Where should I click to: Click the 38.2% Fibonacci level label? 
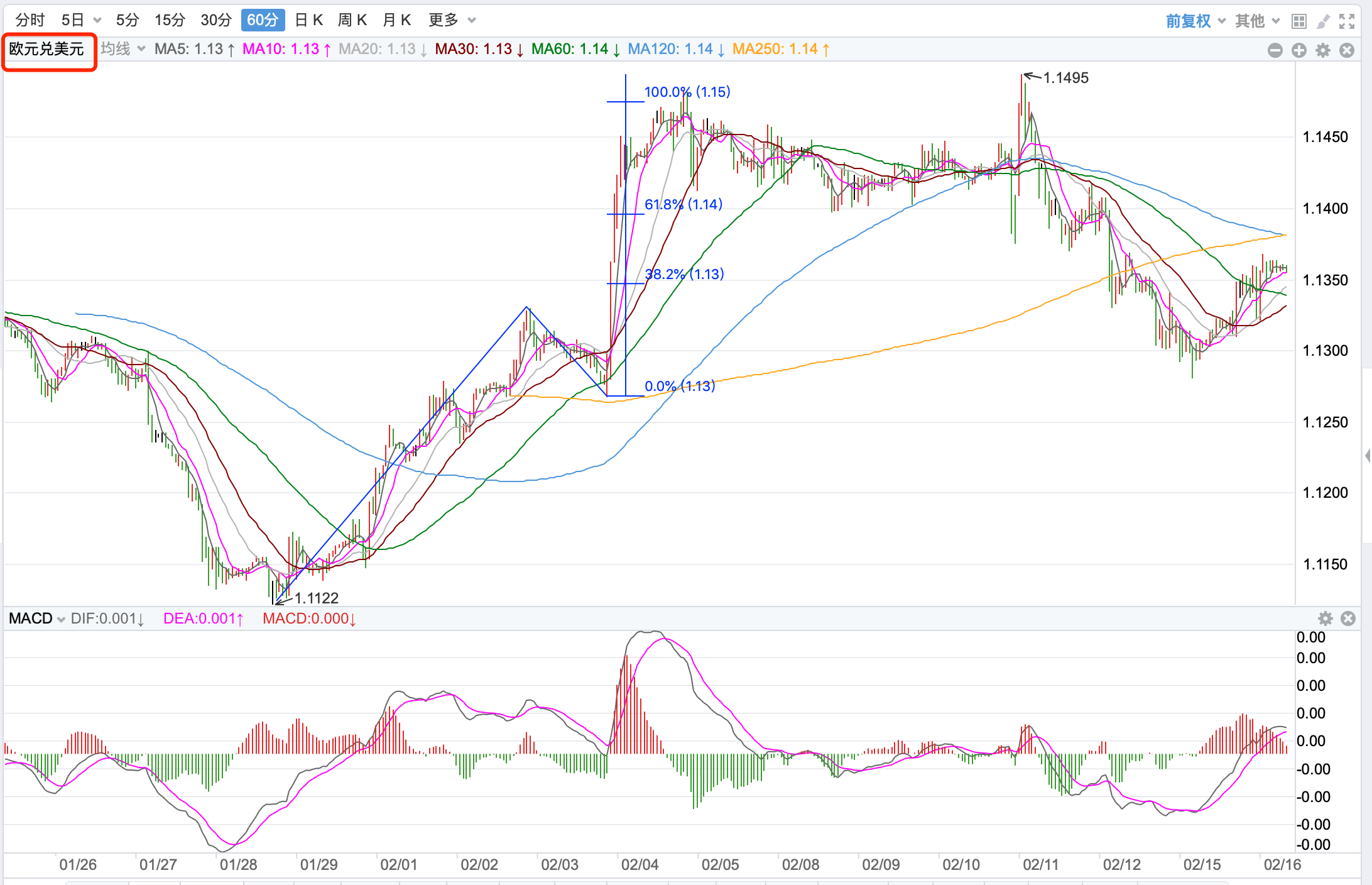click(684, 274)
